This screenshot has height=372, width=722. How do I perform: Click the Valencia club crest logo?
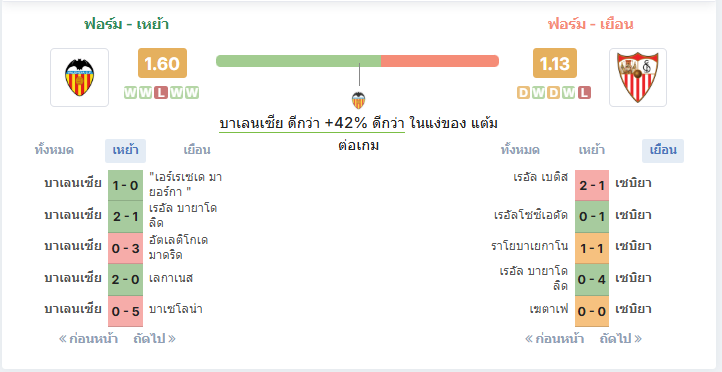pos(80,77)
